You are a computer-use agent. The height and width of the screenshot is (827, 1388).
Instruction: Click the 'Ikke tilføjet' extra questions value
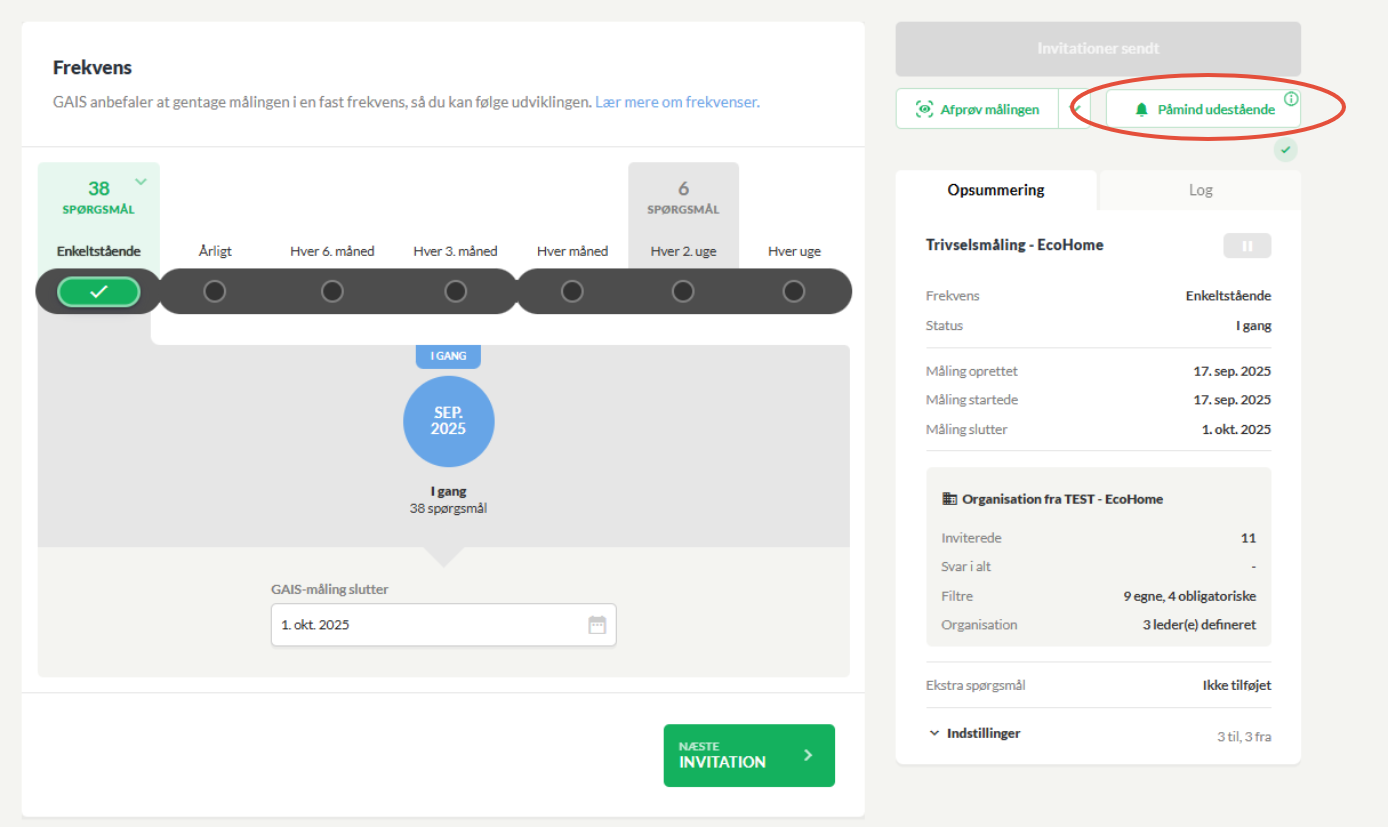1237,686
